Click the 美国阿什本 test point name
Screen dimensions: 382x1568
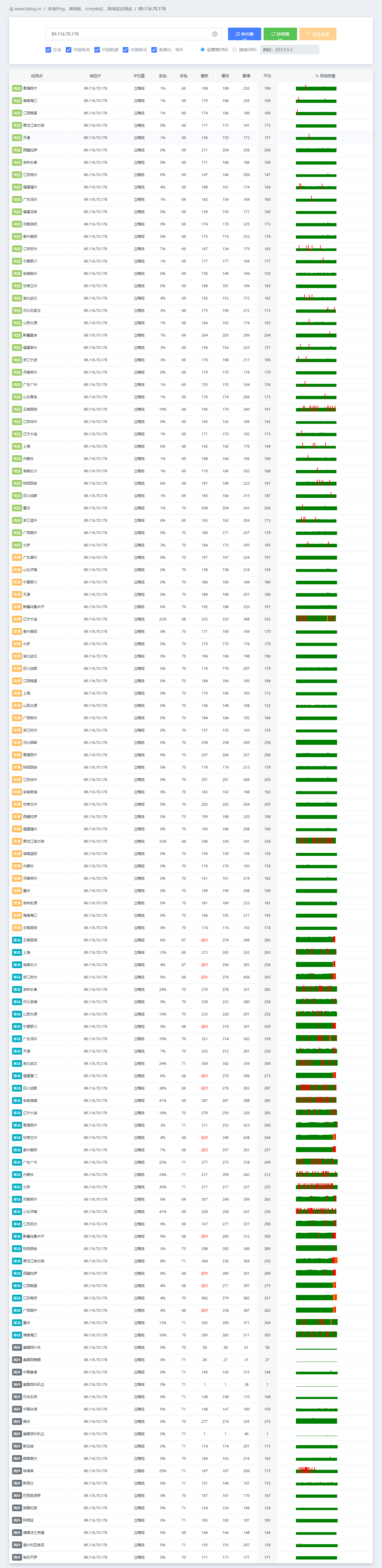click(32, 1348)
